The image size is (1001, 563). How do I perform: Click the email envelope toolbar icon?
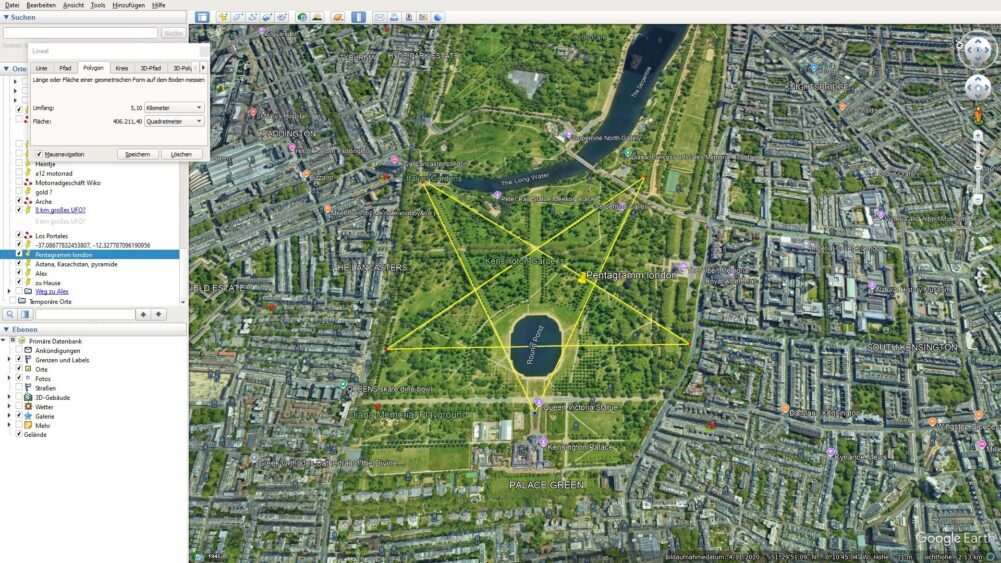(379, 17)
